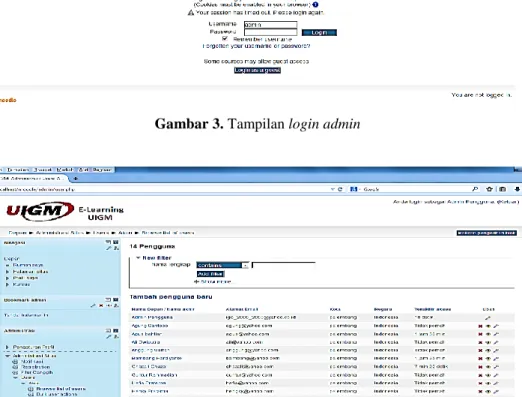Collapse the New filter section

click(138, 258)
